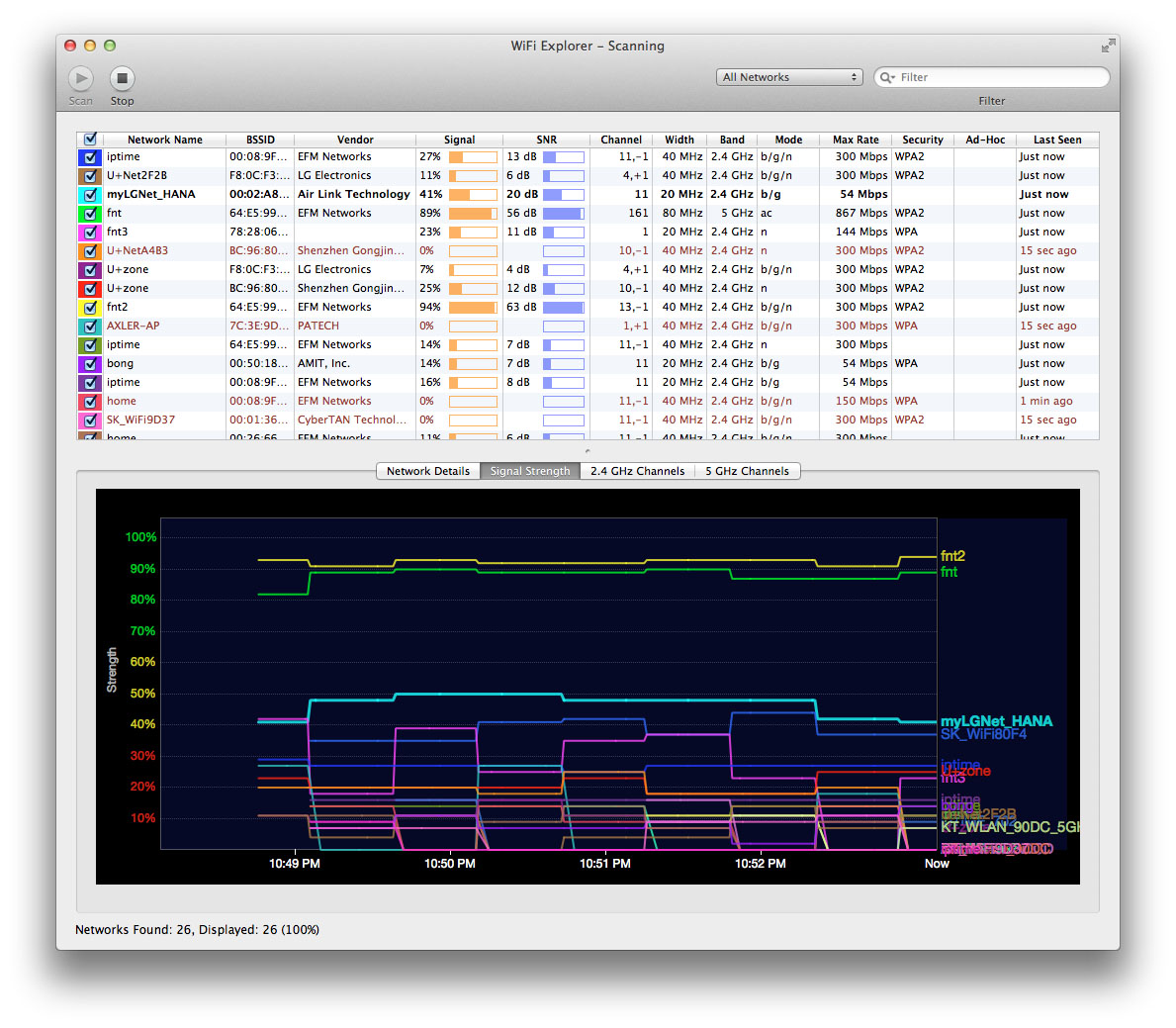
Task: Uncheck the bong network checkbox
Action: click(90, 364)
